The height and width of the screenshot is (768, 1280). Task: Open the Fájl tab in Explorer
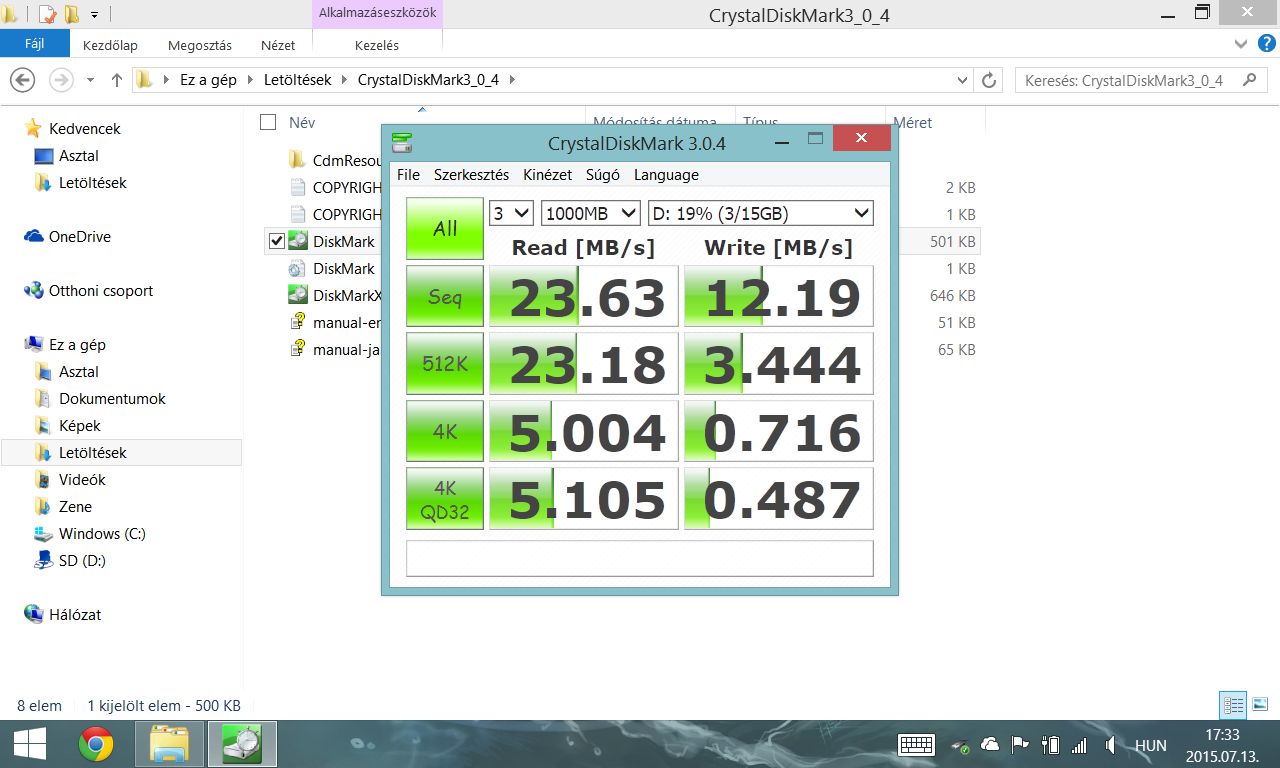pyautogui.click(x=35, y=44)
